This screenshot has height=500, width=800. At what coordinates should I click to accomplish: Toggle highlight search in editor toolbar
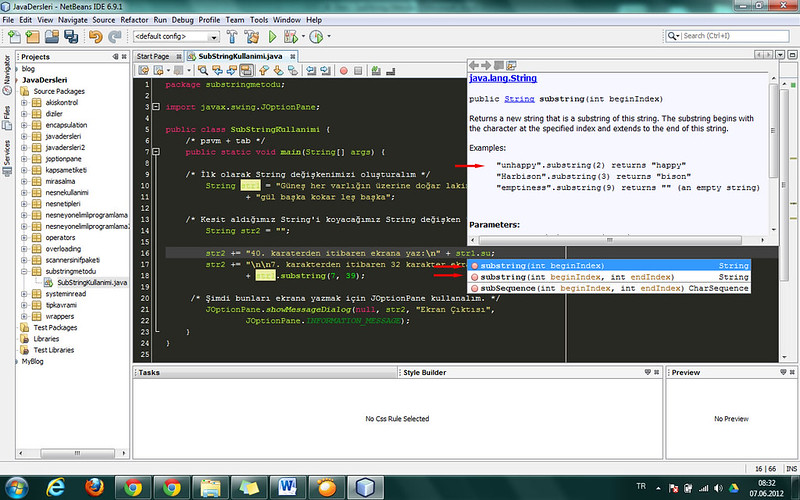tap(246, 70)
